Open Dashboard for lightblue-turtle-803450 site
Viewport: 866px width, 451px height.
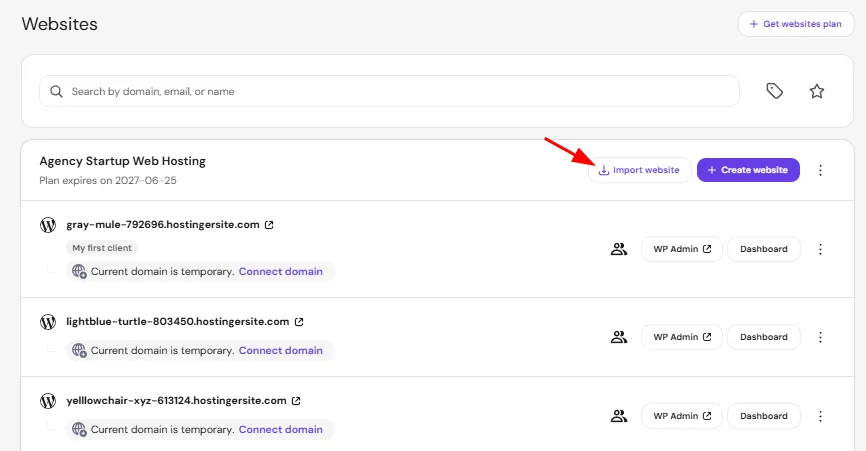pos(764,337)
